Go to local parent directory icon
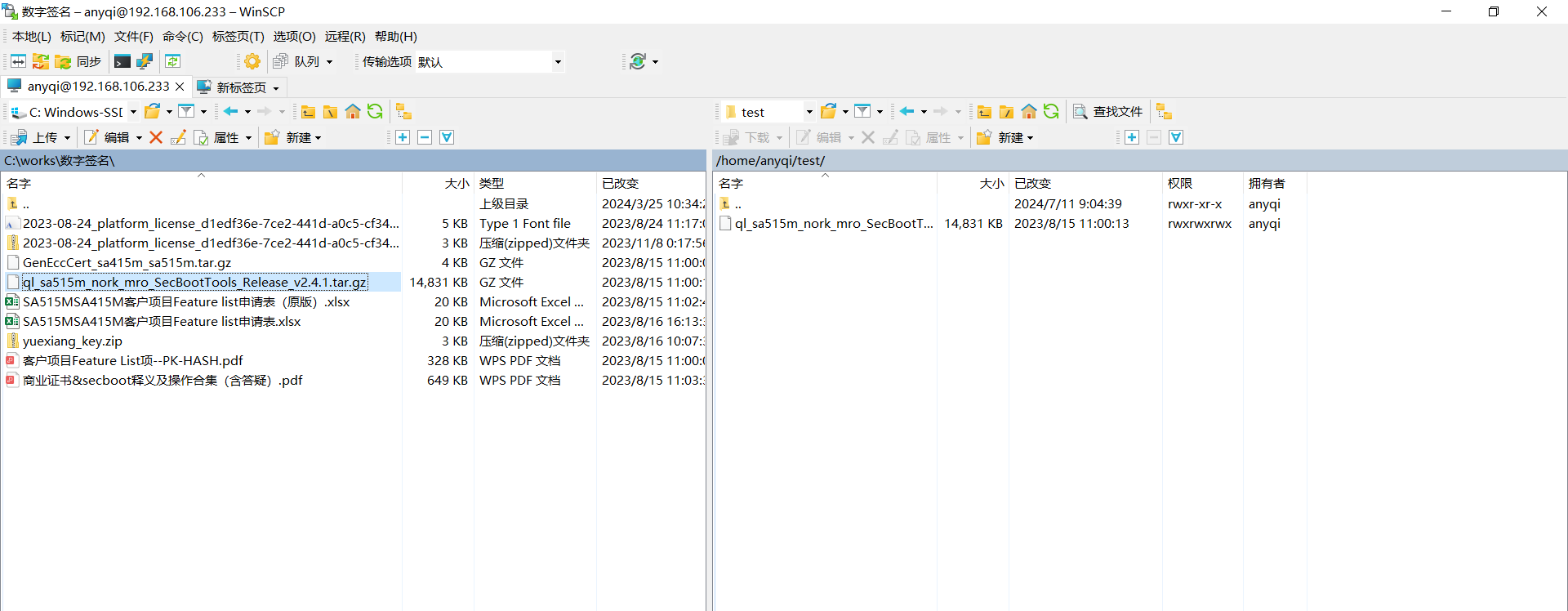 click(308, 112)
